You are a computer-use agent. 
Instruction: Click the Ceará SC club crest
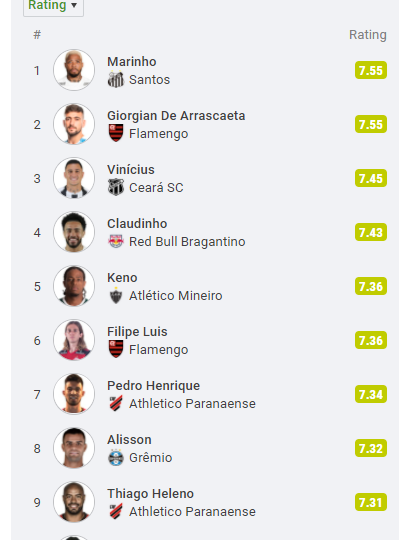pos(116,187)
